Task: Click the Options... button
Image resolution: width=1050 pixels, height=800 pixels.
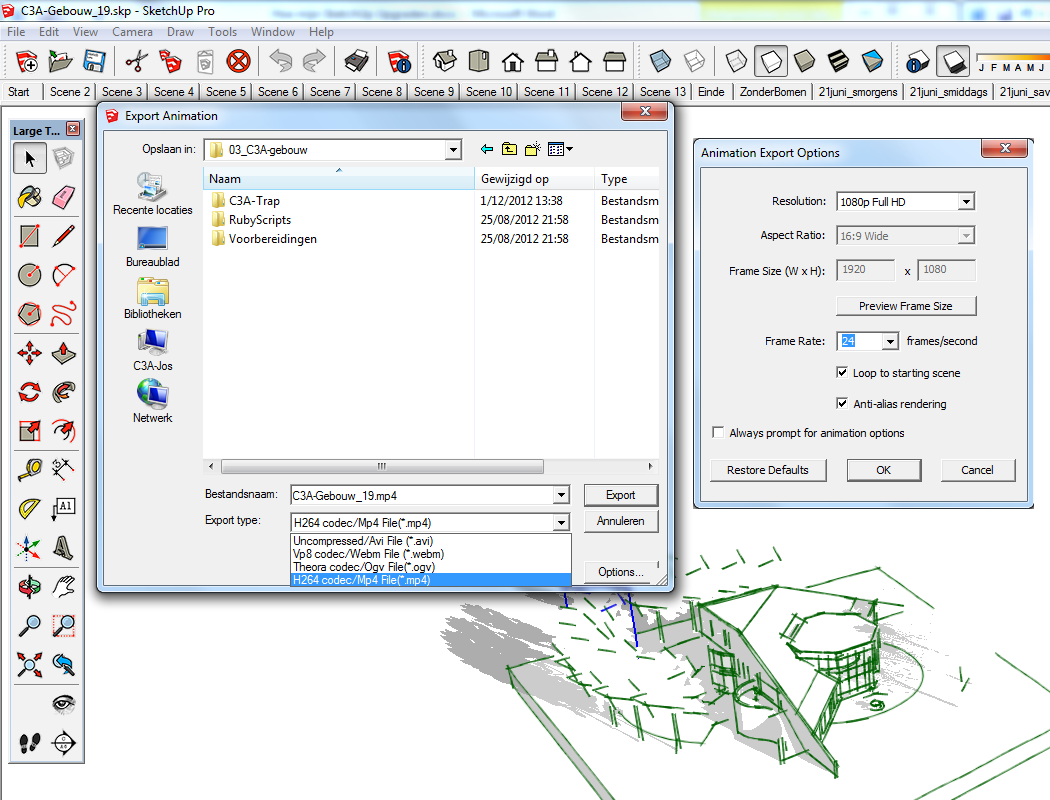Action: pos(621,572)
